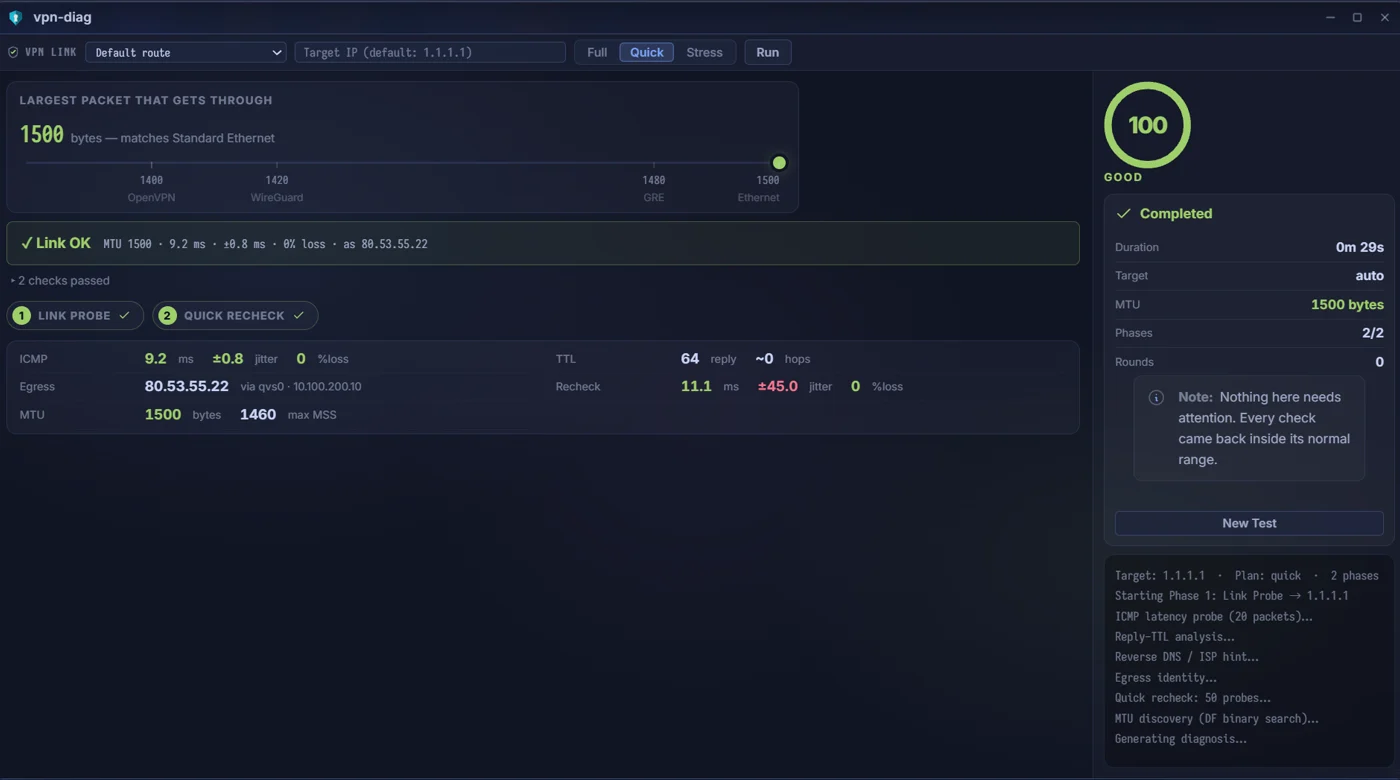Select the Quick test mode
This screenshot has height=780, width=1400.
coord(646,52)
